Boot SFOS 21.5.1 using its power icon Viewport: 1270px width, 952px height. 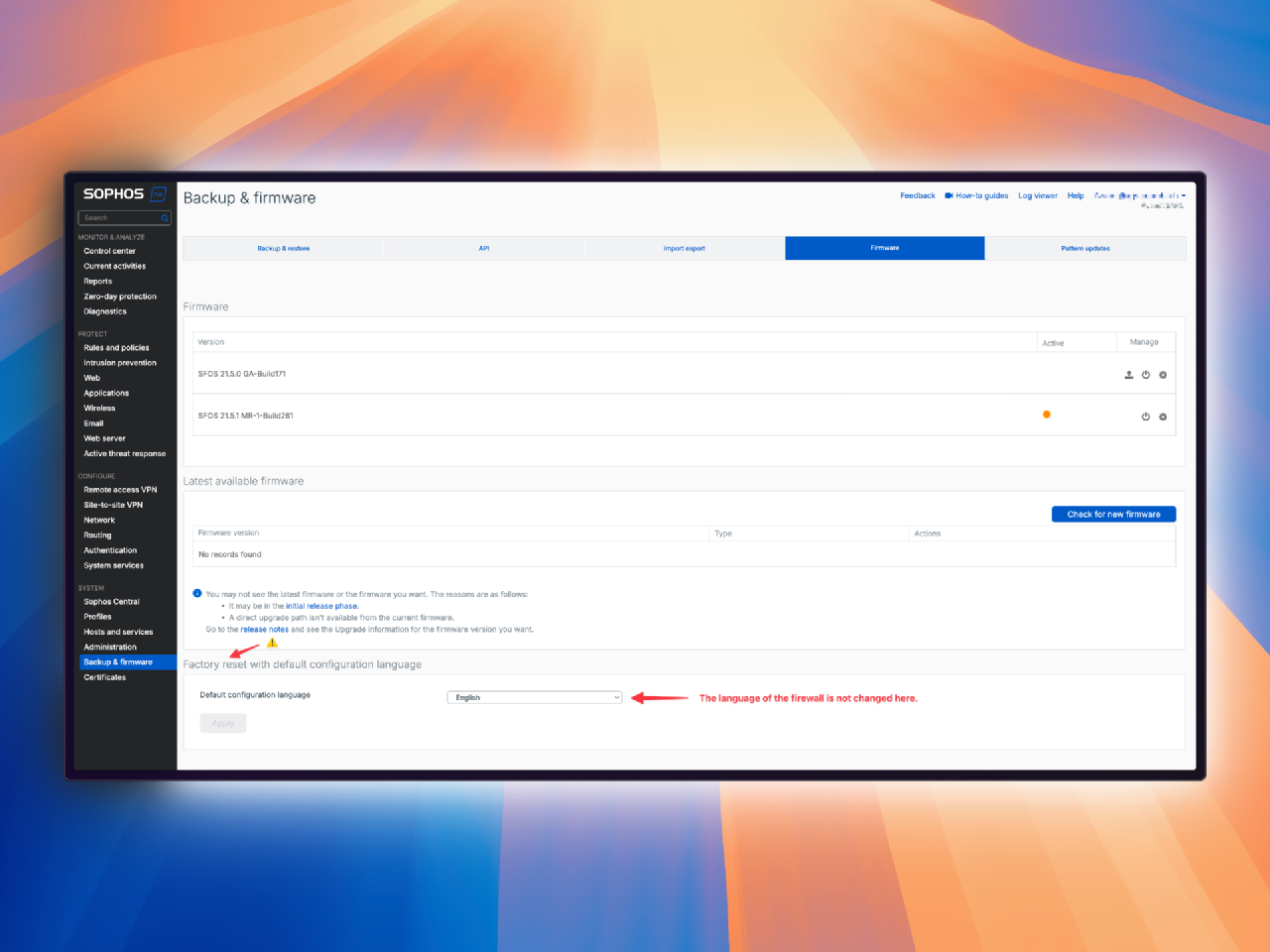coord(1146,416)
